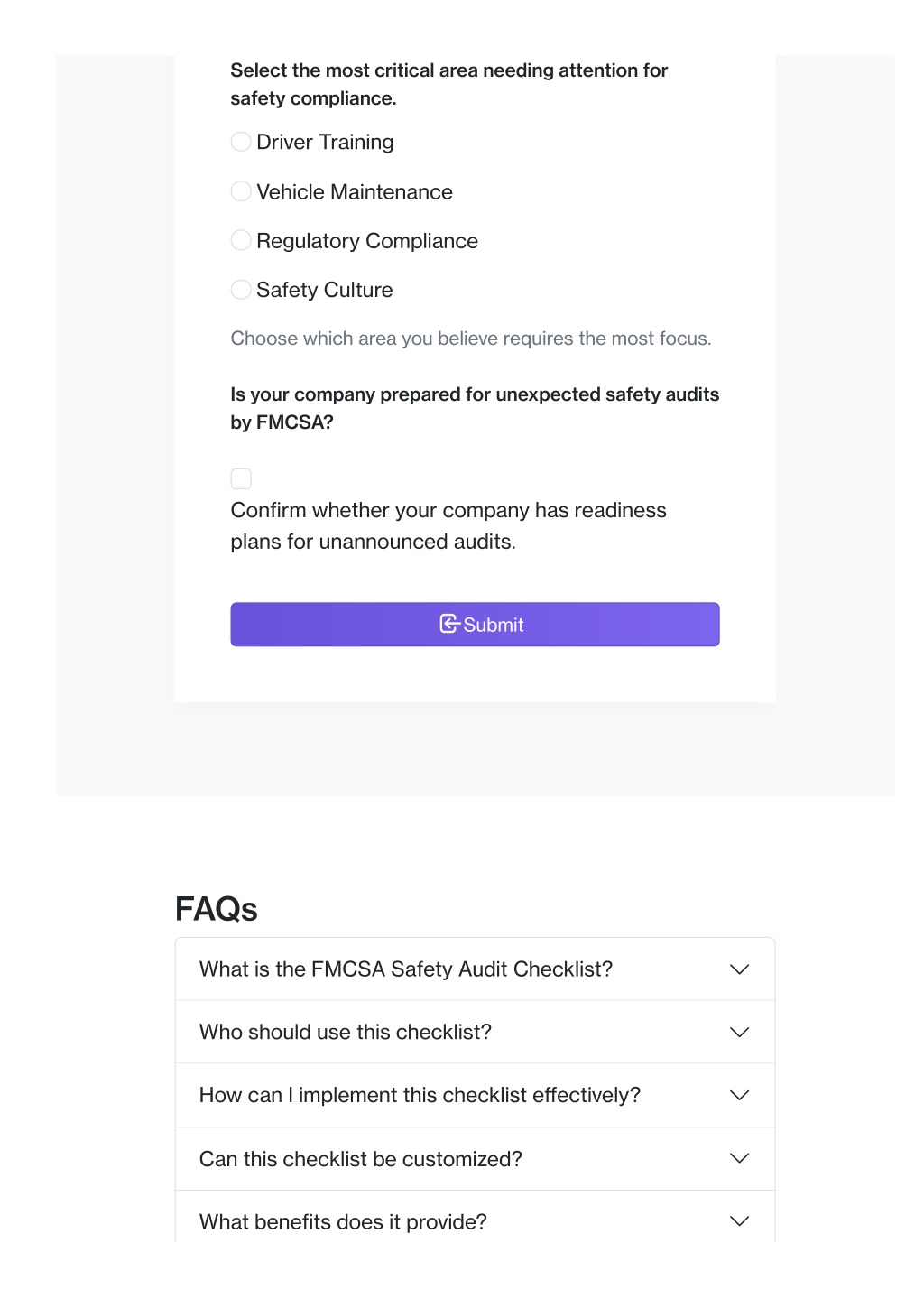Open chevron beside What benefits does it provide
The height and width of the screenshot is (1308, 924).
[740, 1222]
